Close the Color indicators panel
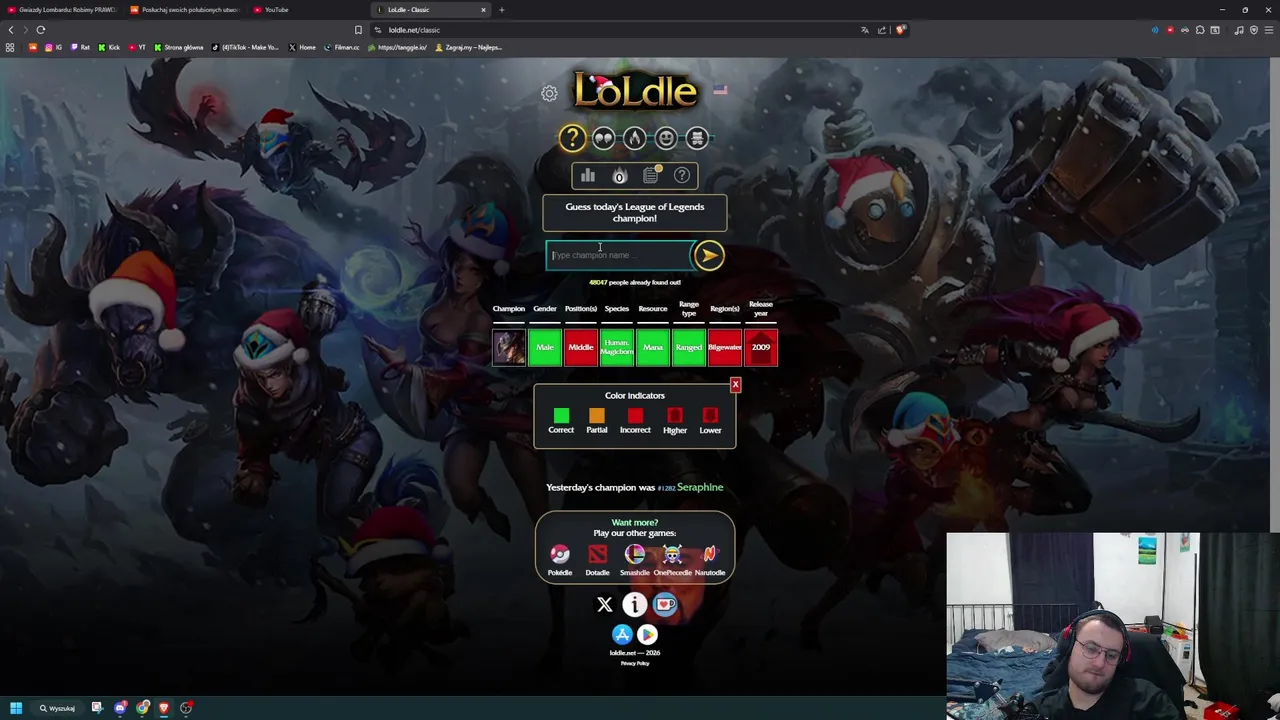The width and height of the screenshot is (1280, 720). point(735,385)
